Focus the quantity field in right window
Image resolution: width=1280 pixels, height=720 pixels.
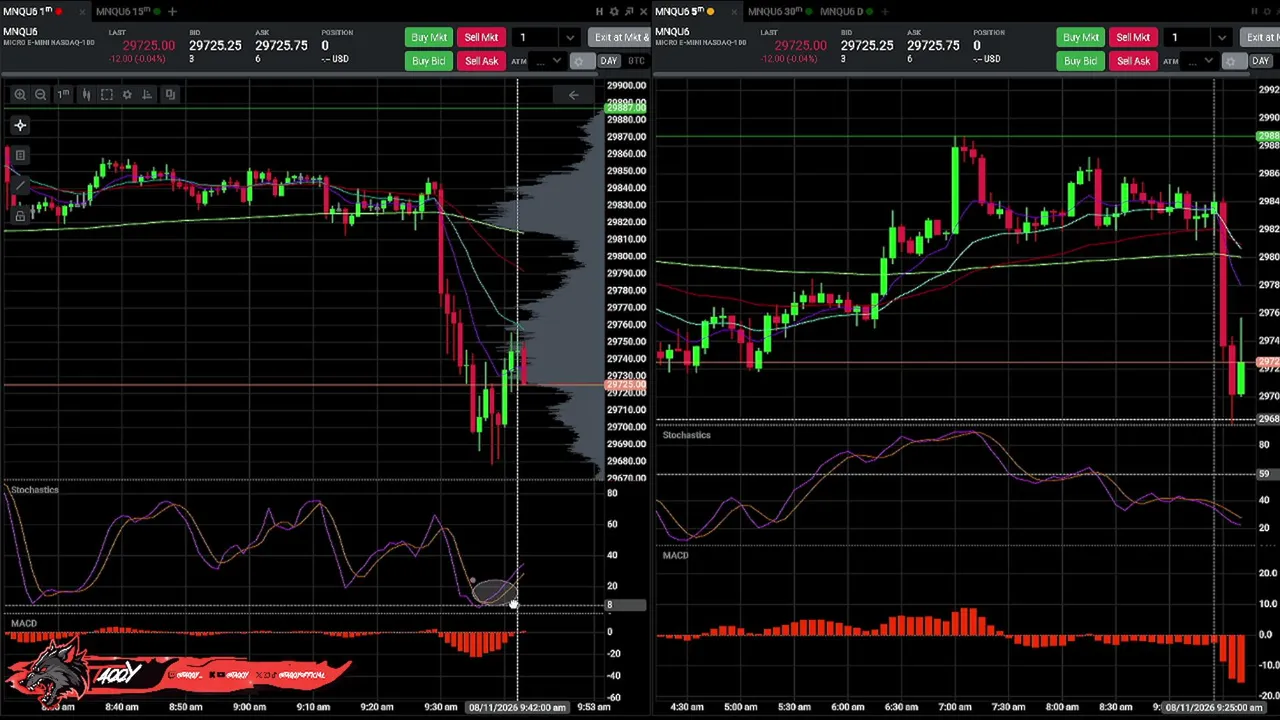point(1189,38)
